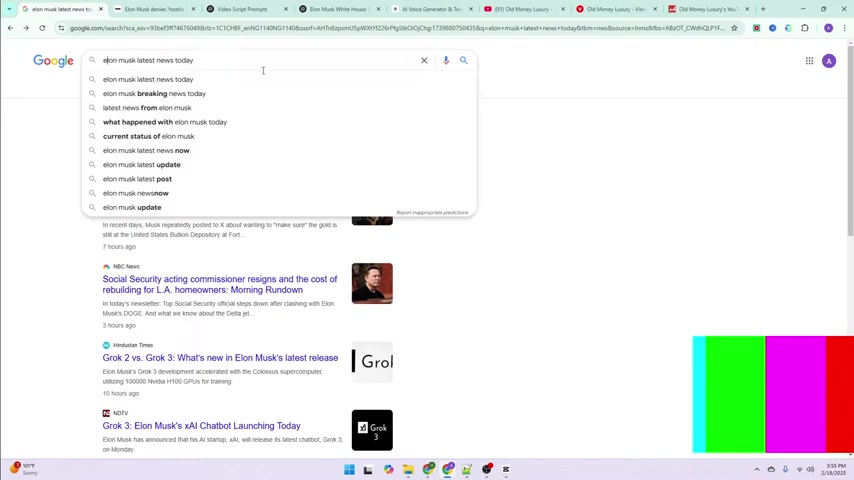Viewport: 854px width, 480px height.
Task: Open Chrome three-dot menu
Action: point(844,28)
